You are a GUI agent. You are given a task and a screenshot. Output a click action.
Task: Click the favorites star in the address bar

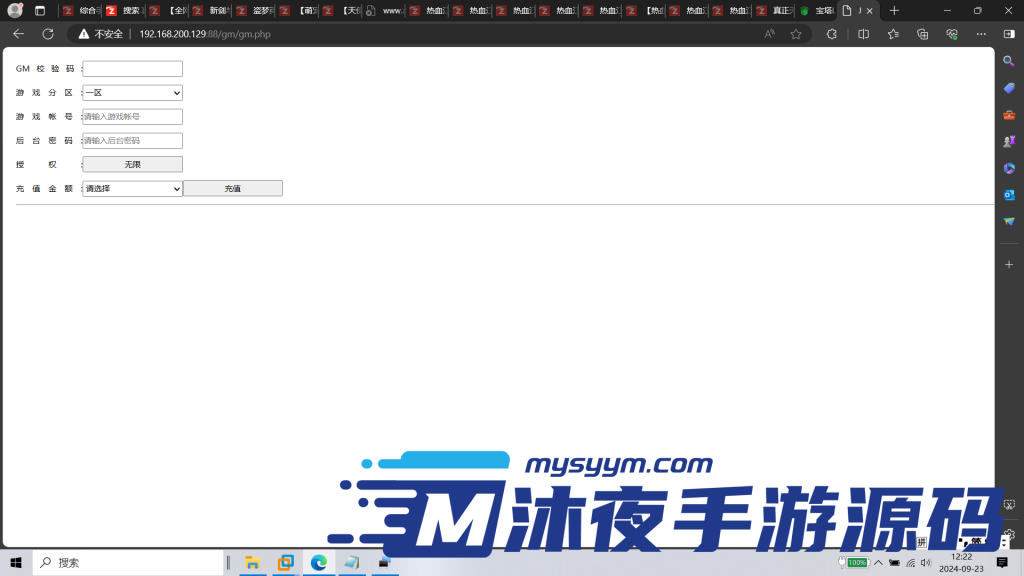[x=796, y=33]
